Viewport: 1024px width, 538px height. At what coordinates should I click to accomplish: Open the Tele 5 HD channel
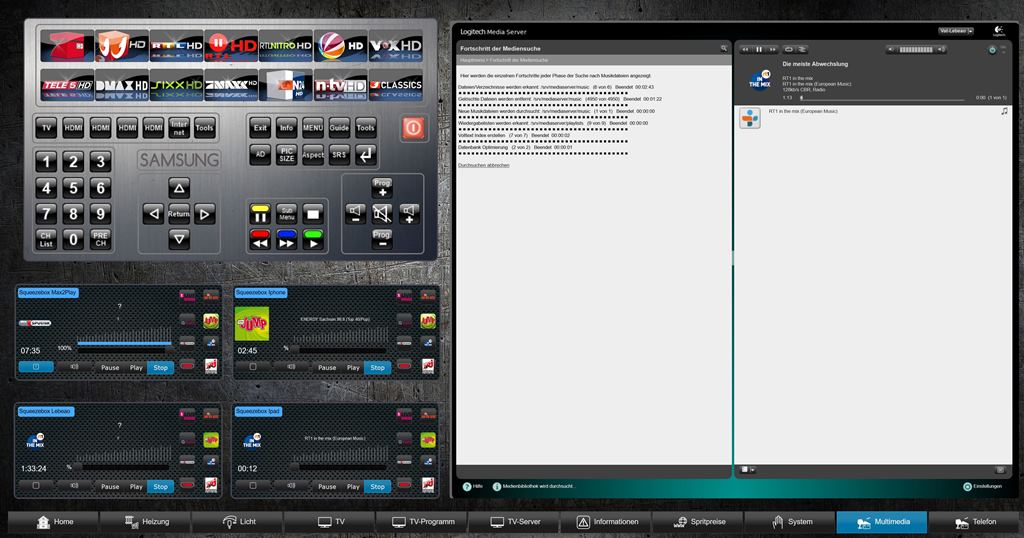67,86
